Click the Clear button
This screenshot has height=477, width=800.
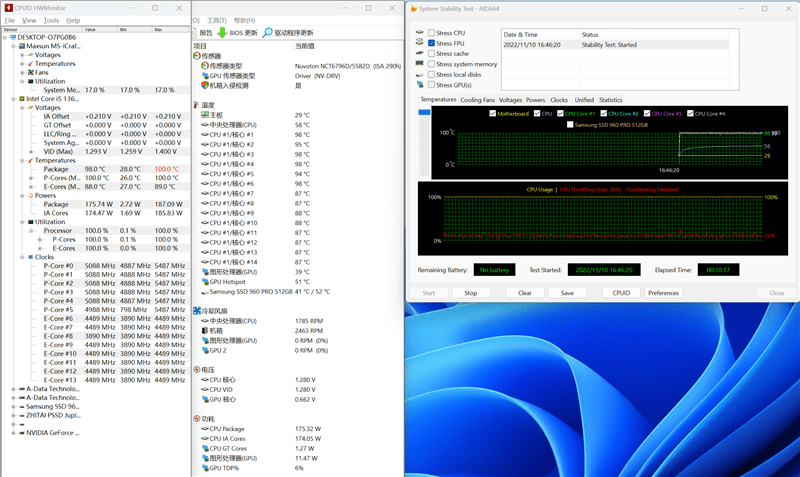525,293
